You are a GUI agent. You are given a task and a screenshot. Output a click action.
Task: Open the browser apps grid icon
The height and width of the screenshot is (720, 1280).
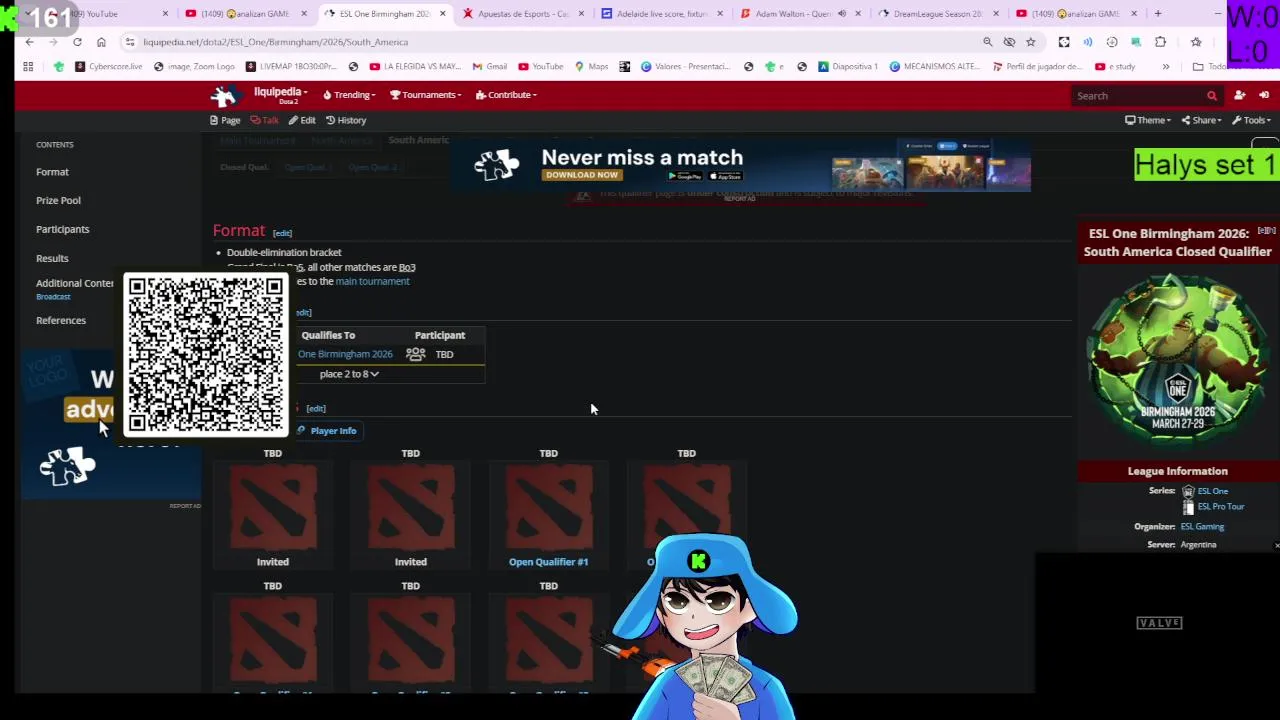(x=28, y=67)
